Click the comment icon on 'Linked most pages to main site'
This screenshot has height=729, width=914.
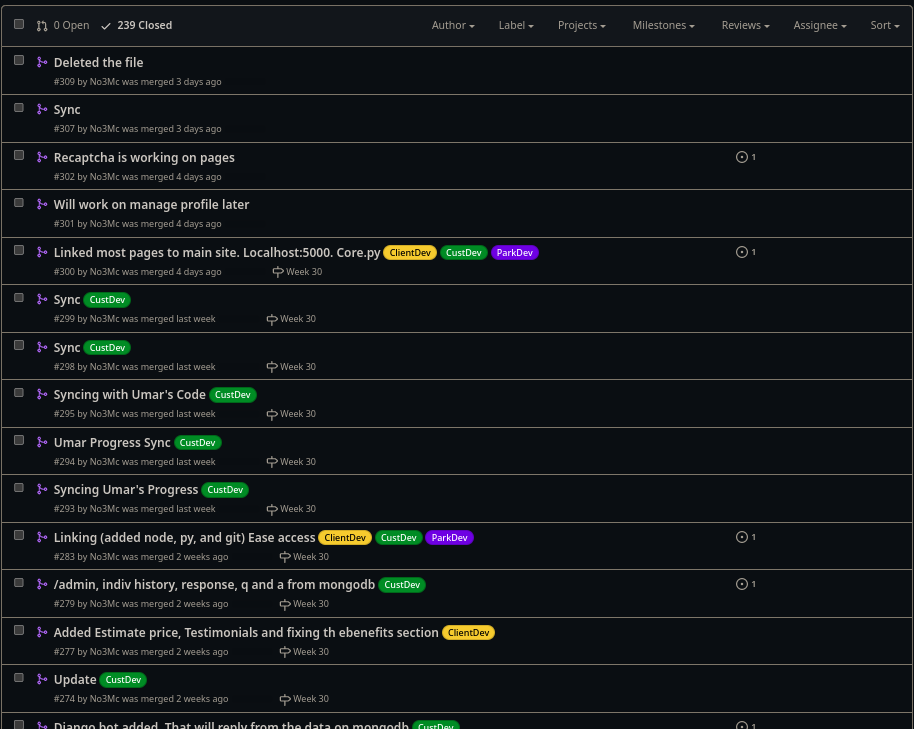(x=742, y=251)
